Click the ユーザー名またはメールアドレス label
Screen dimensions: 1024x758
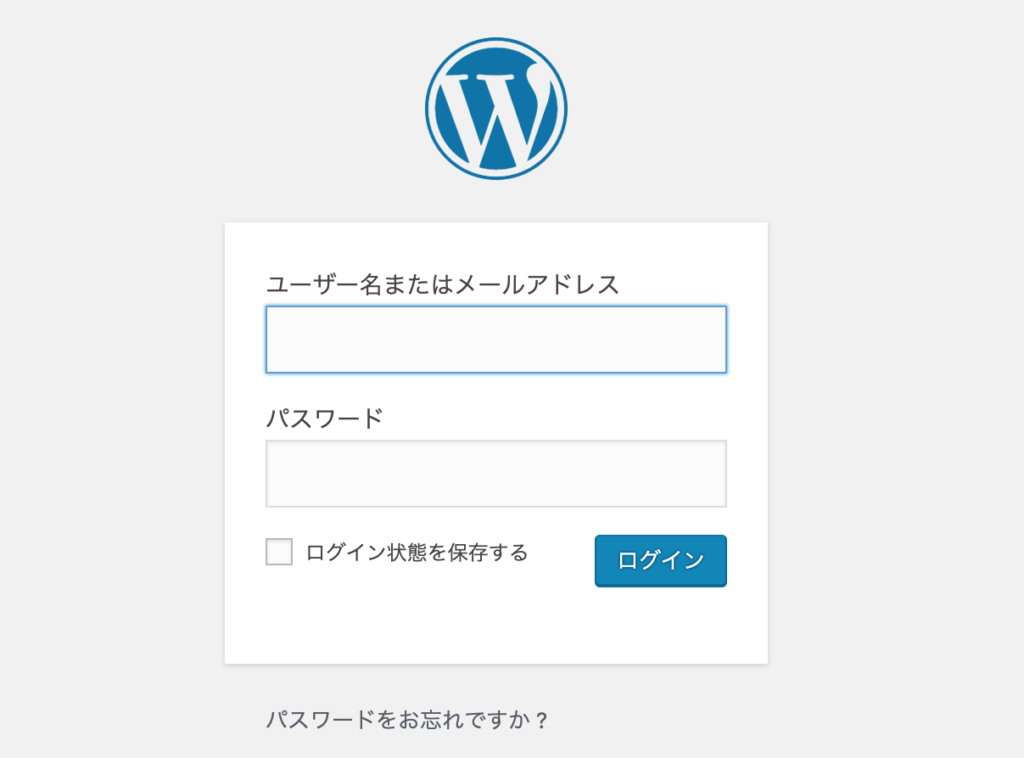point(442,285)
